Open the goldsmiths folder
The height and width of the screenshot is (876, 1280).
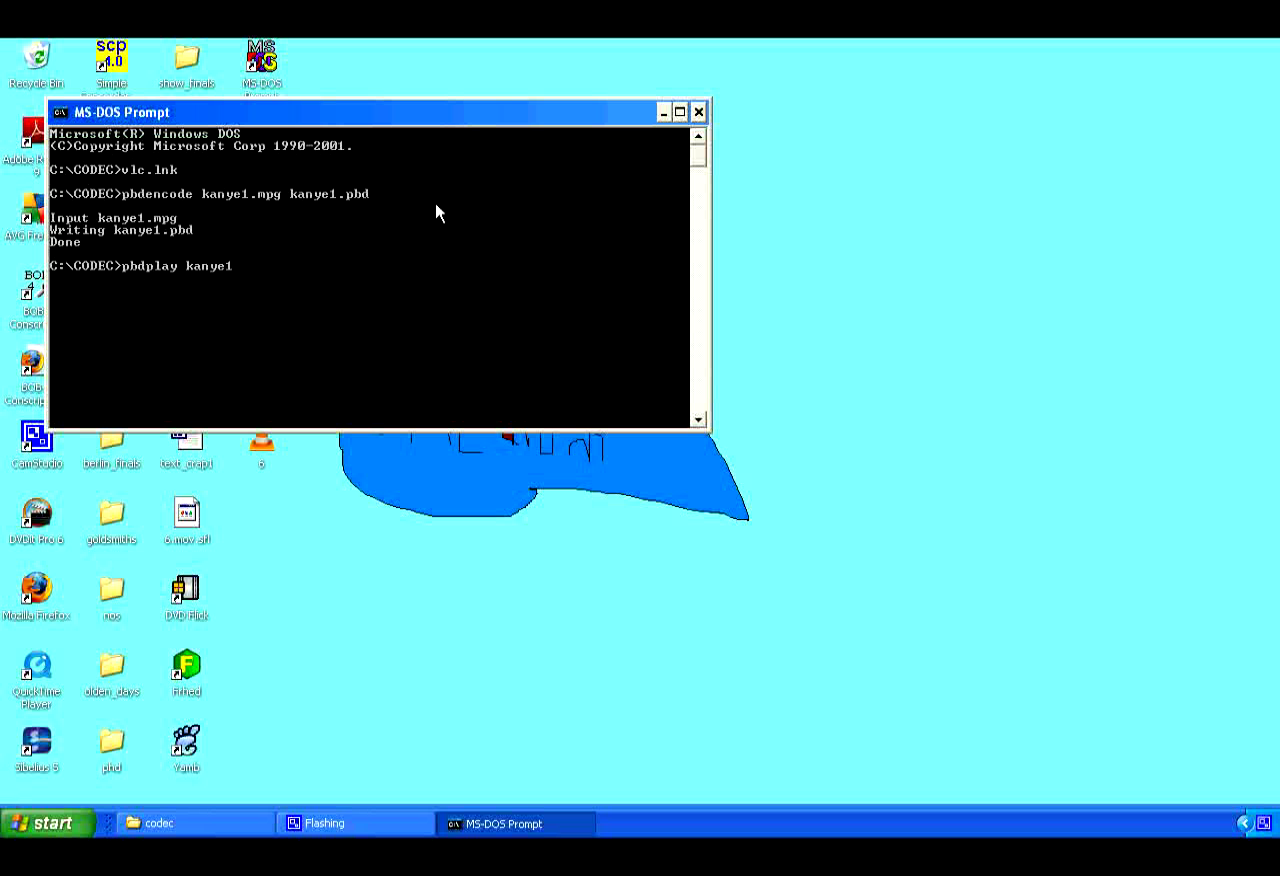[111, 522]
